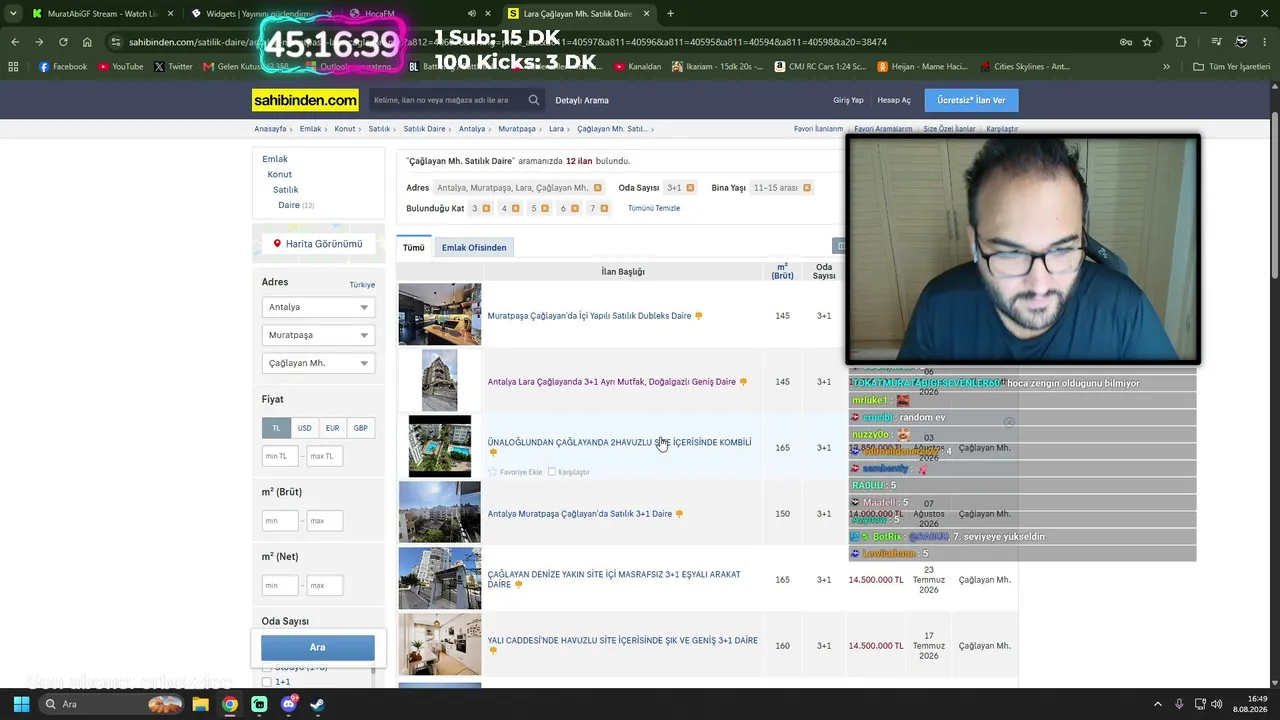Tick the Karşılaştır checkbox on ÜNALOĞLUNDAN listing
Image resolution: width=1280 pixels, height=720 pixels.
click(551, 472)
